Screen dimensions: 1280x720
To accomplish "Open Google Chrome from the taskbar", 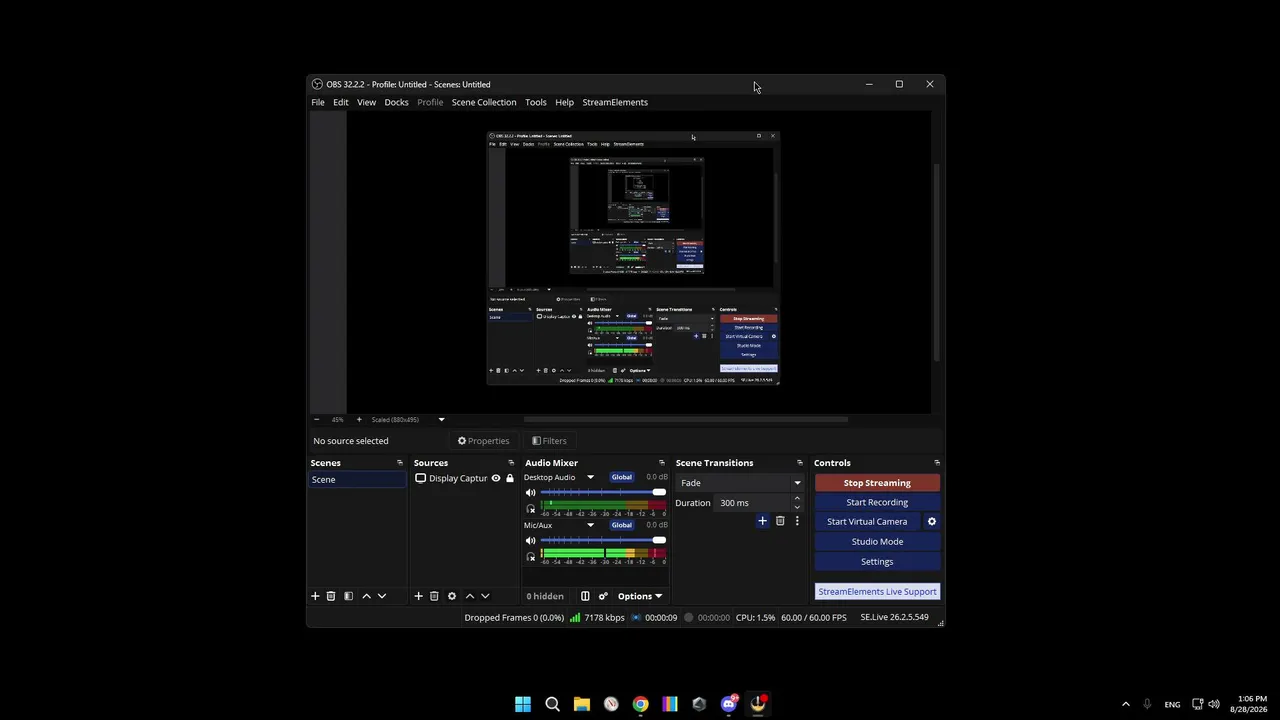I will [640, 704].
